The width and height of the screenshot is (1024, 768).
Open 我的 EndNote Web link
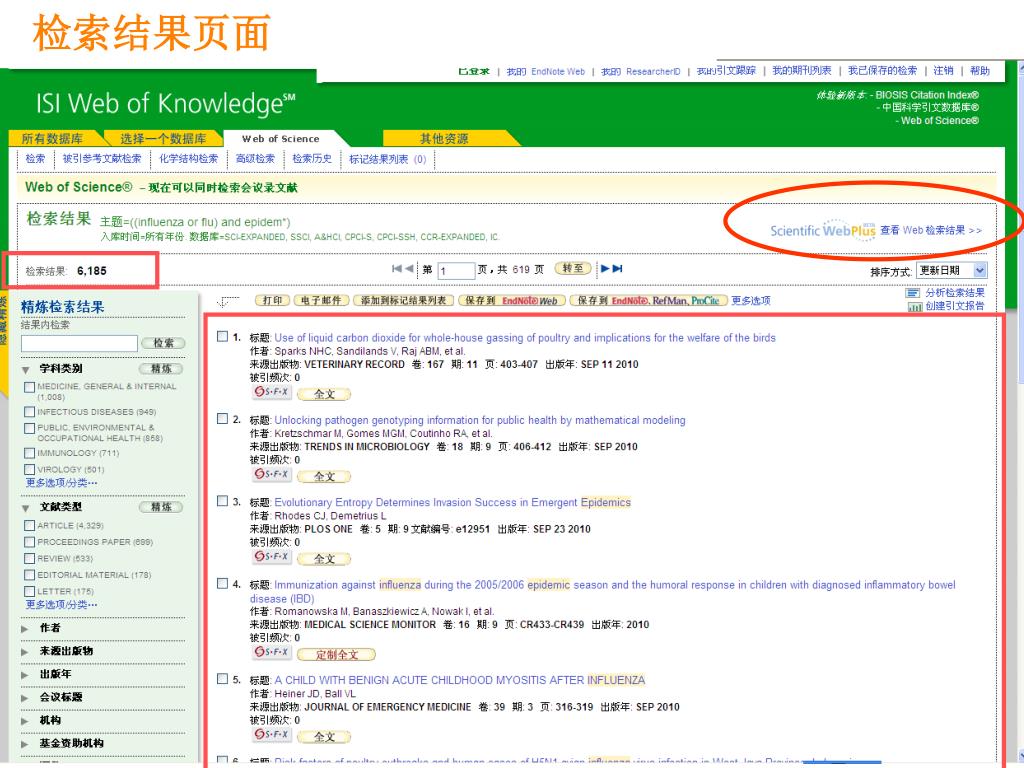tap(545, 71)
